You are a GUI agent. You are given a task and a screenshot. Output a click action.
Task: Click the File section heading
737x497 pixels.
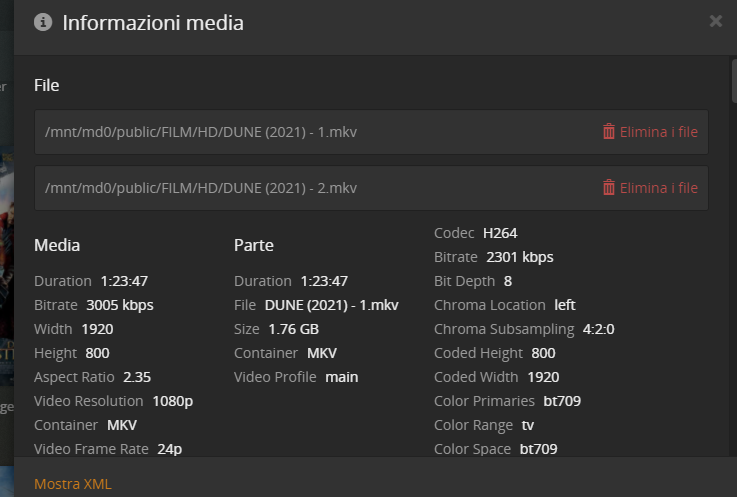click(x=47, y=85)
